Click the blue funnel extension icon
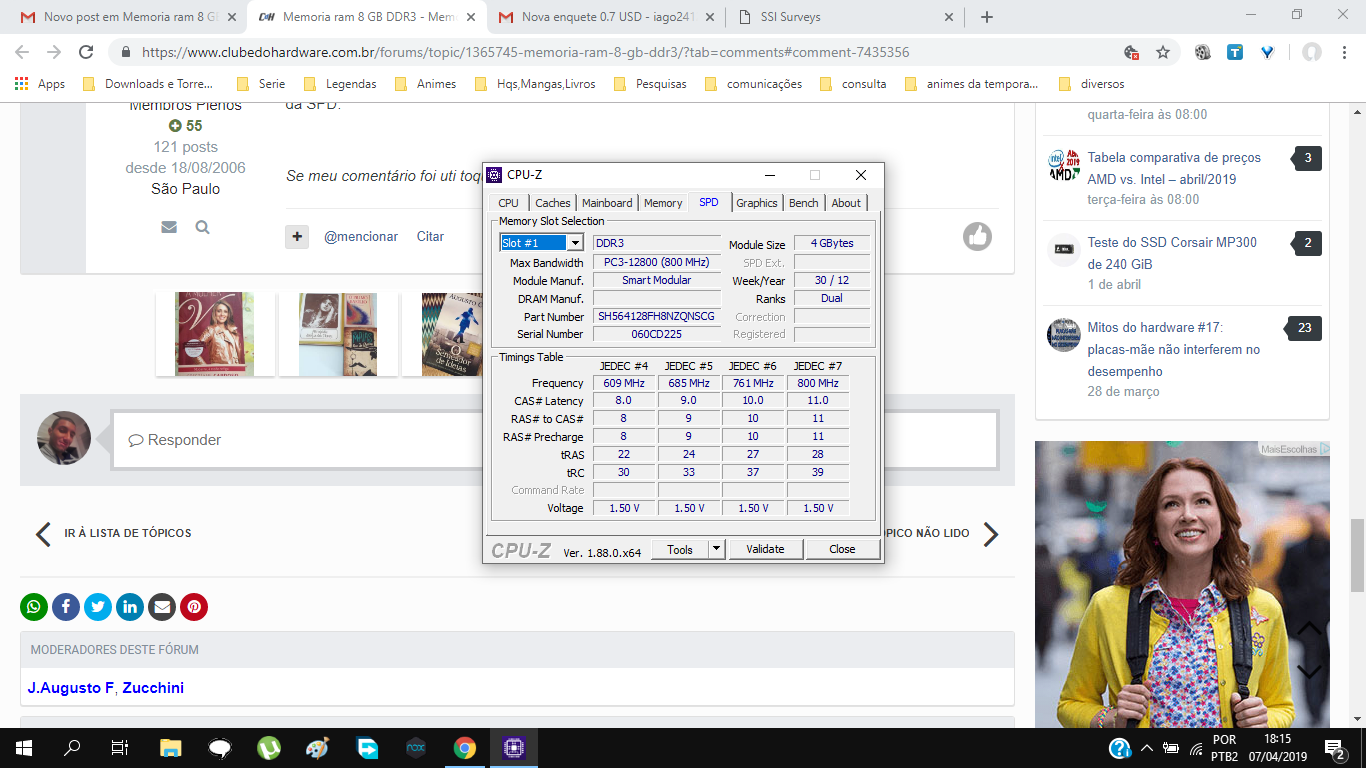 [x=1267, y=52]
